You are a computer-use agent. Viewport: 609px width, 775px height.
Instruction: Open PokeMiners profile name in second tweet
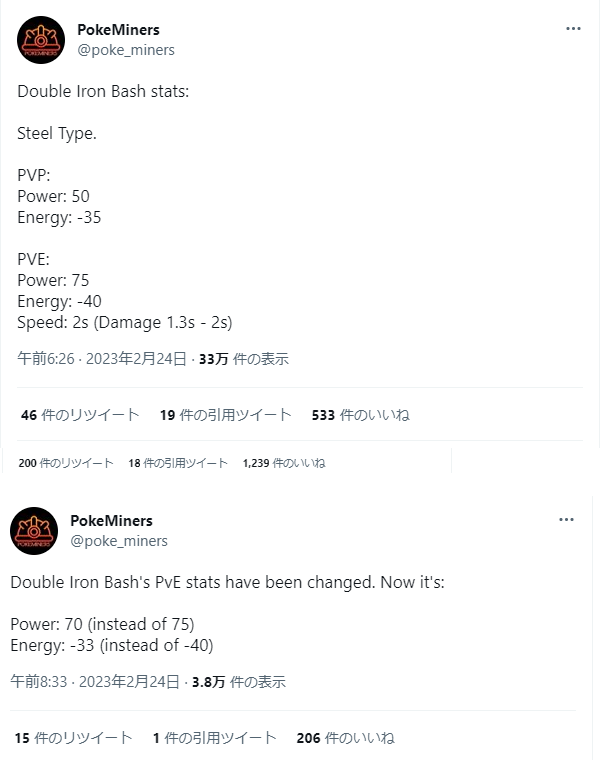111,520
